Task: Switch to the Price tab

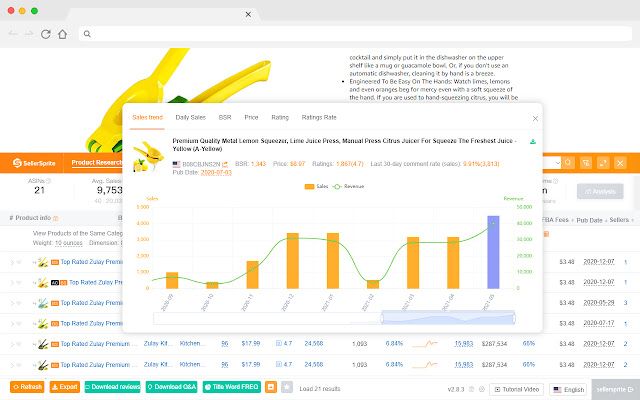Action: pyautogui.click(x=251, y=118)
